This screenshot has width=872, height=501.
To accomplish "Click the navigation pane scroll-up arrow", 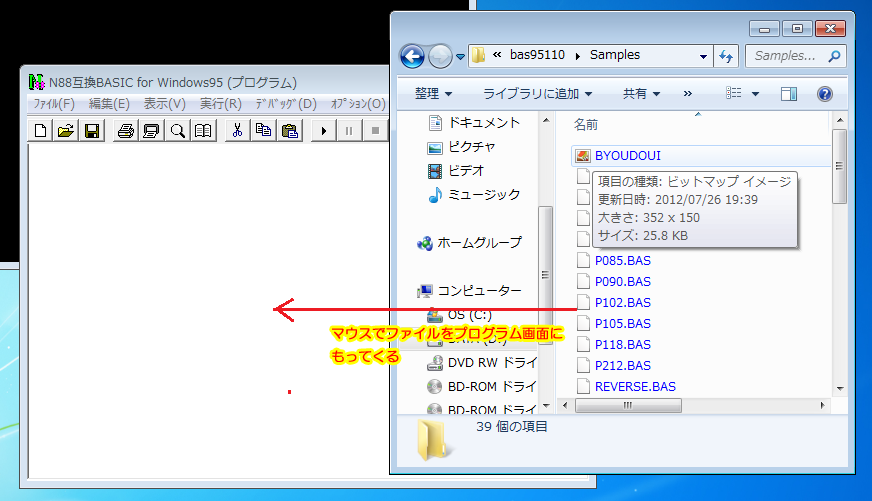I will click(546, 121).
